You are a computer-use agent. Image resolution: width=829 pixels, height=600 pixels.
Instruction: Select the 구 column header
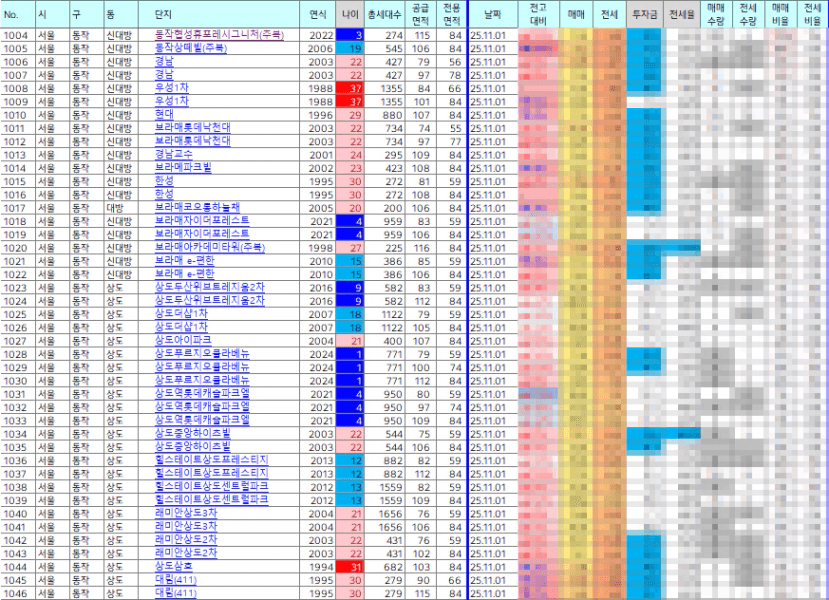click(86, 14)
